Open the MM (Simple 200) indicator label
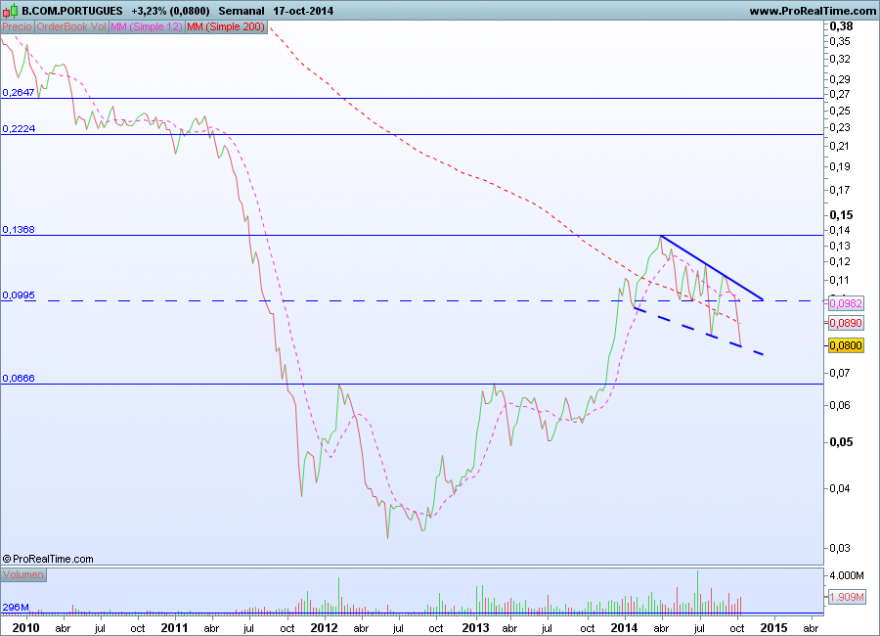Image resolution: width=880 pixels, height=636 pixels. tap(226, 27)
